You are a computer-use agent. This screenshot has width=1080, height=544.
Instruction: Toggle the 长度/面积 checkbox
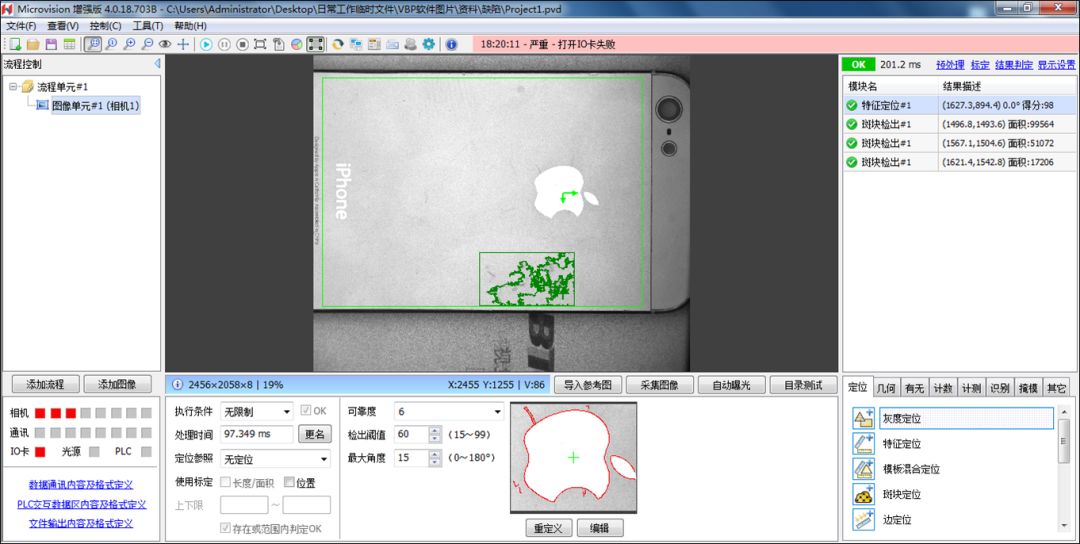tap(225, 483)
